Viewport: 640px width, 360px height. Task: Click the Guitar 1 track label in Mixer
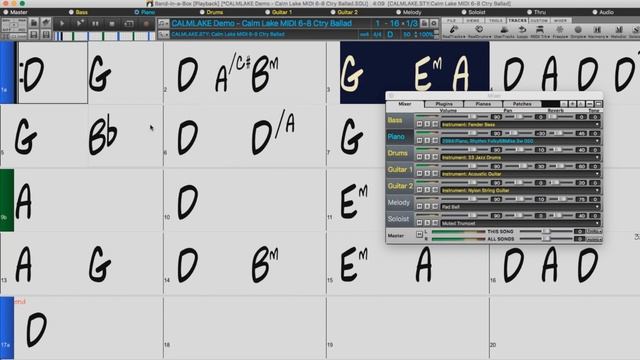tap(400, 170)
